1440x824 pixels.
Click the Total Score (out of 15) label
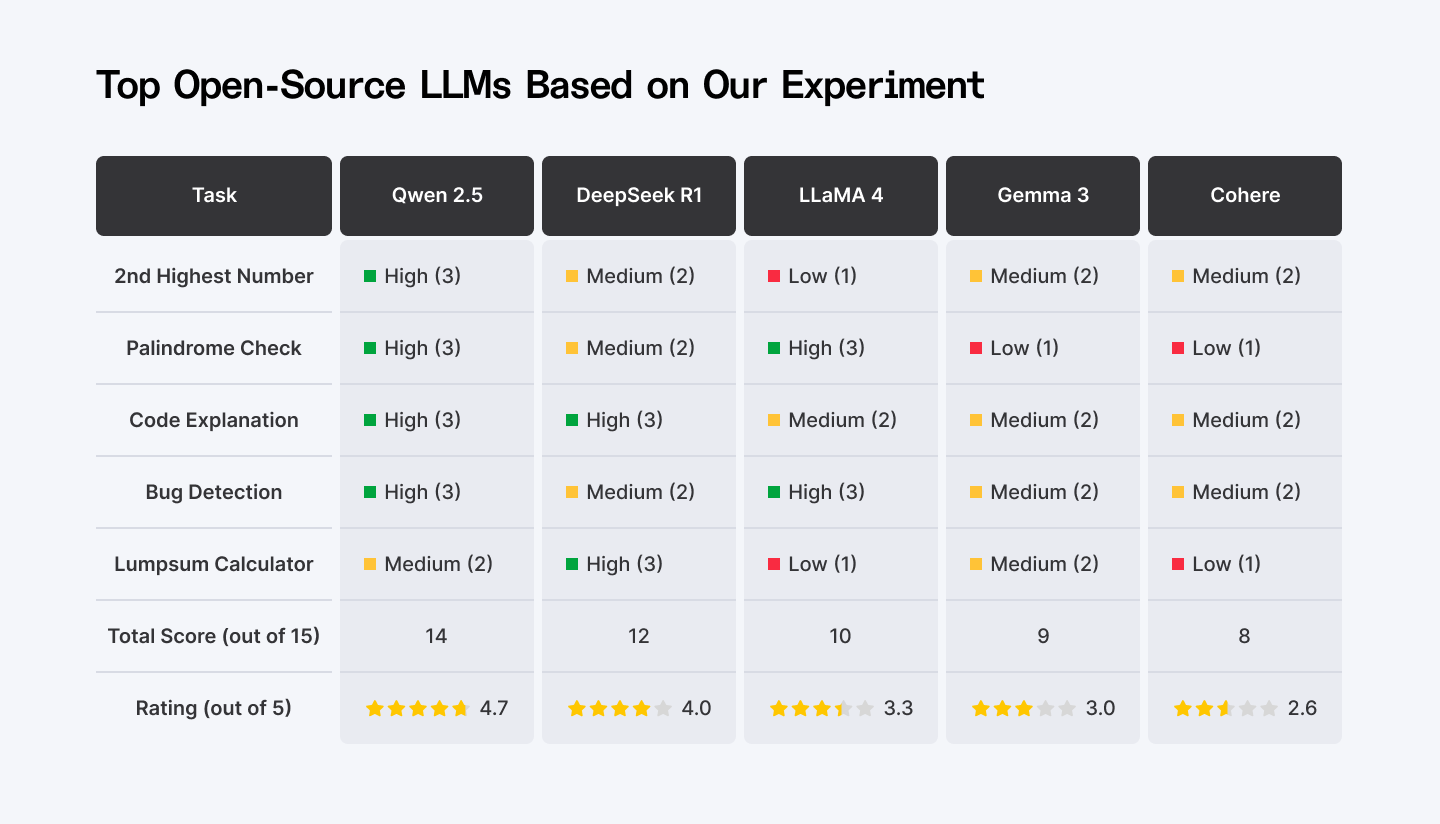coord(214,636)
